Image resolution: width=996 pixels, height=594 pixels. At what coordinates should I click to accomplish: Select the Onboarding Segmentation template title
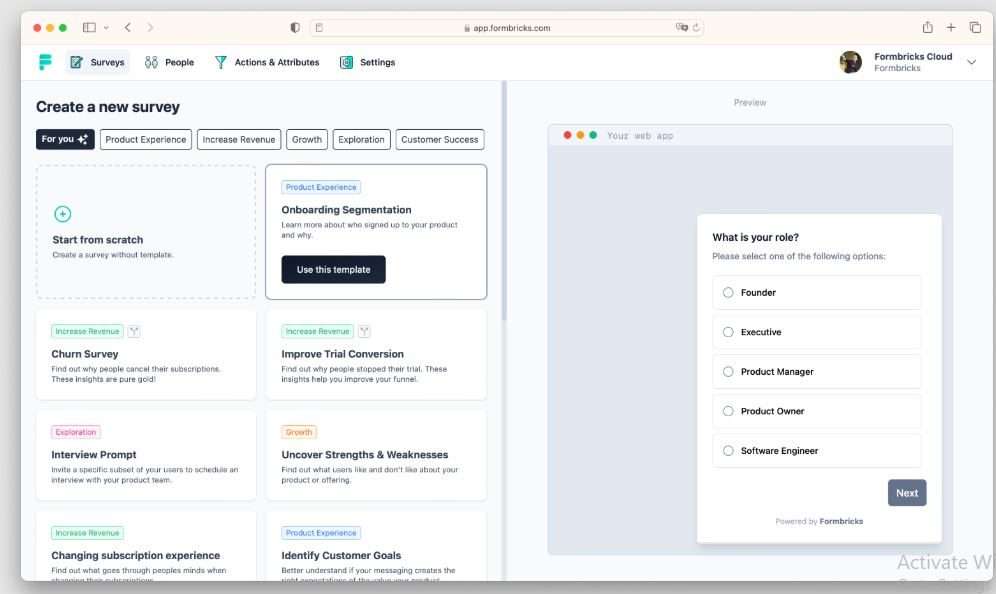coord(346,210)
